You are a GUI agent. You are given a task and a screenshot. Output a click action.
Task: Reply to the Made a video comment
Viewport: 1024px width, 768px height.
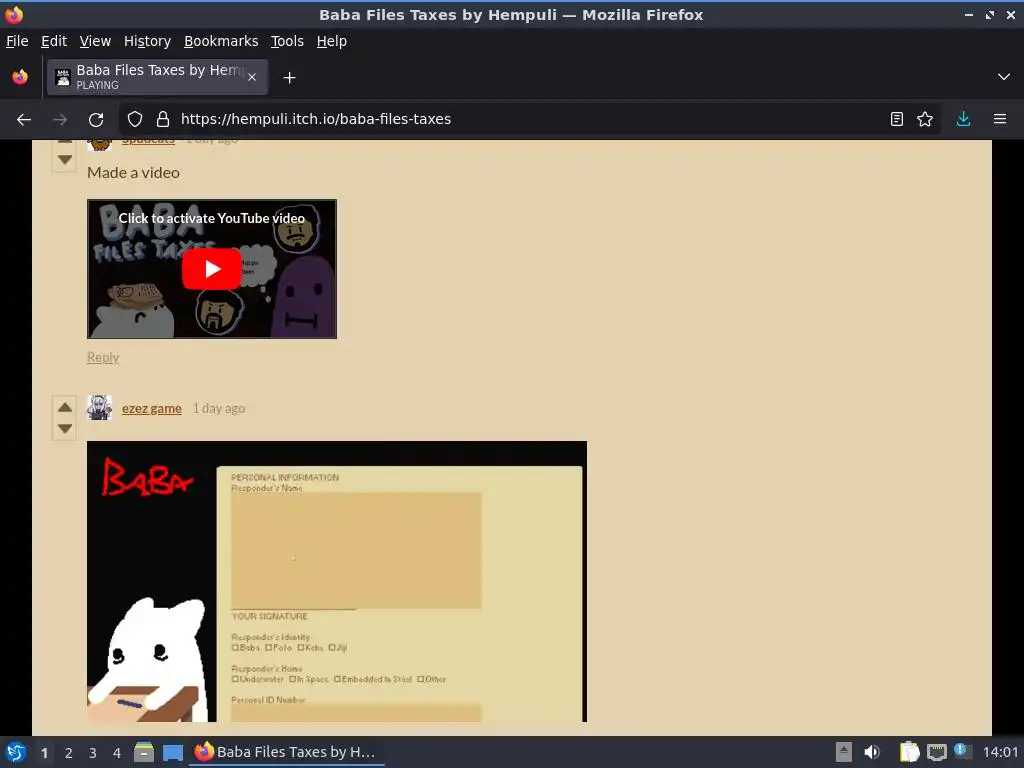point(103,357)
